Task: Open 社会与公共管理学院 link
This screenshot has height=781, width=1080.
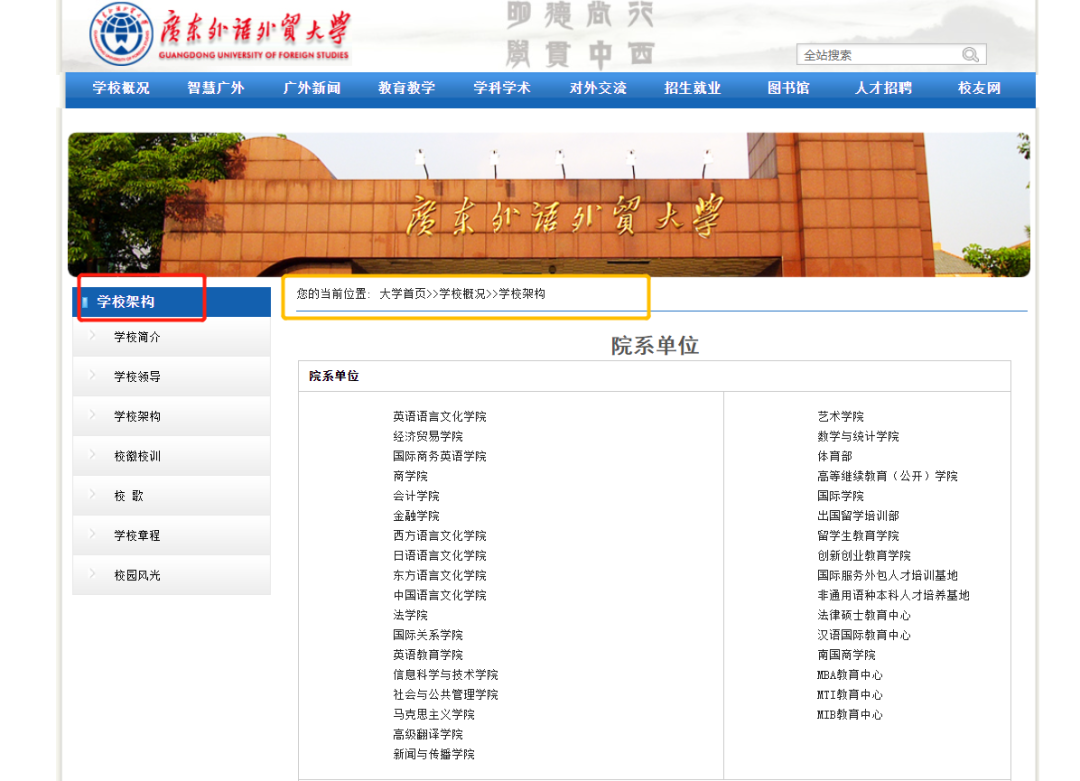Action: pos(446,695)
